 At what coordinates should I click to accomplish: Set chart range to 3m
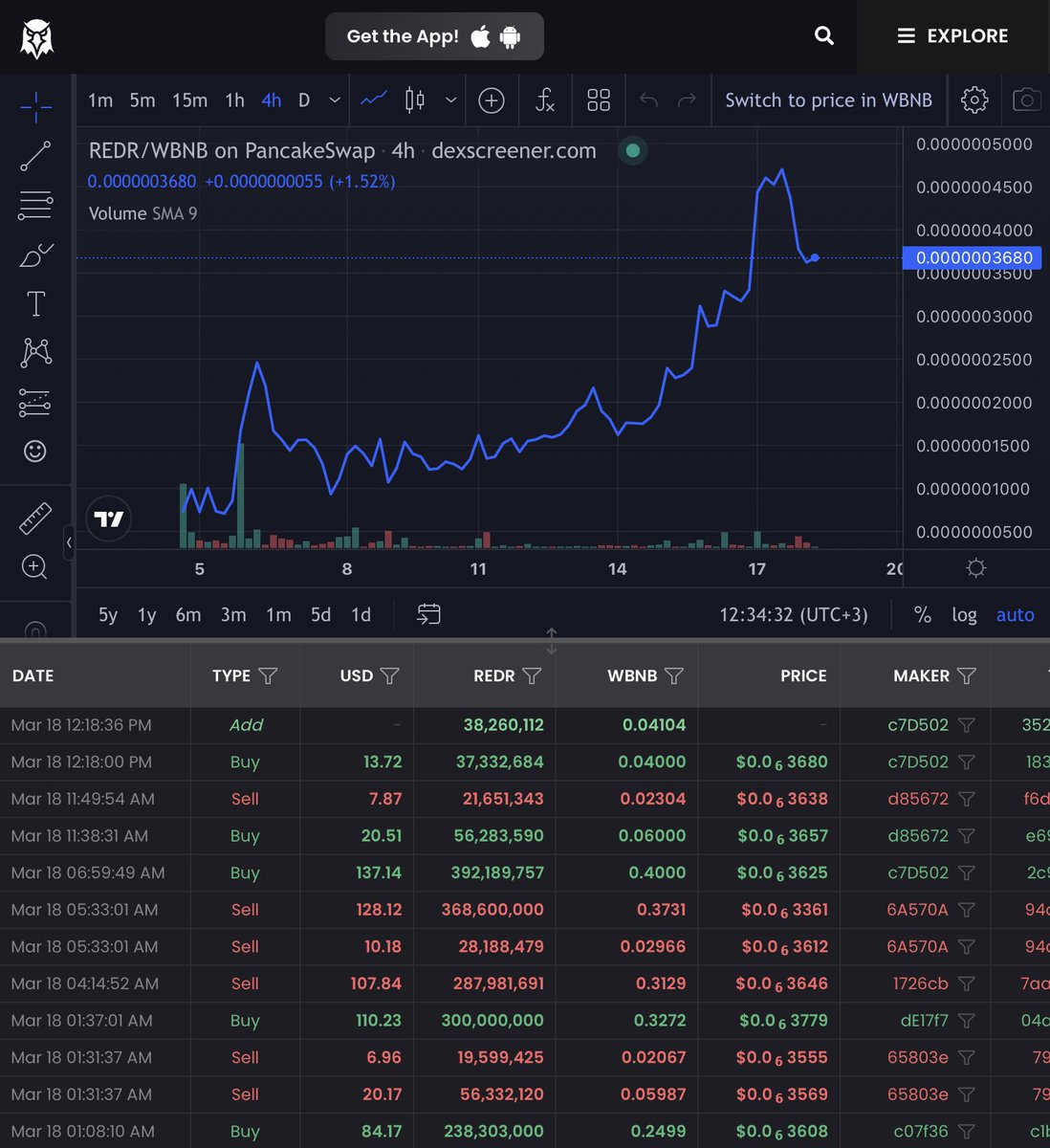tap(233, 615)
